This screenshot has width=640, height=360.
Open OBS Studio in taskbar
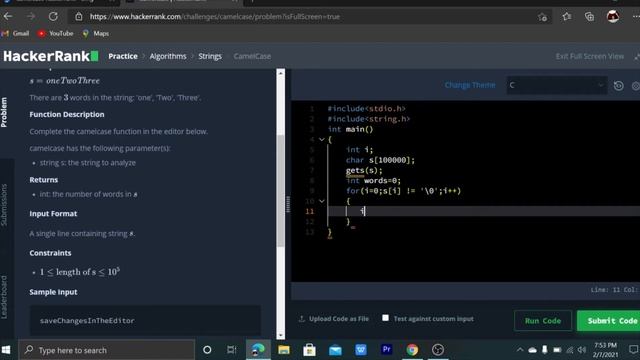click(438, 350)
